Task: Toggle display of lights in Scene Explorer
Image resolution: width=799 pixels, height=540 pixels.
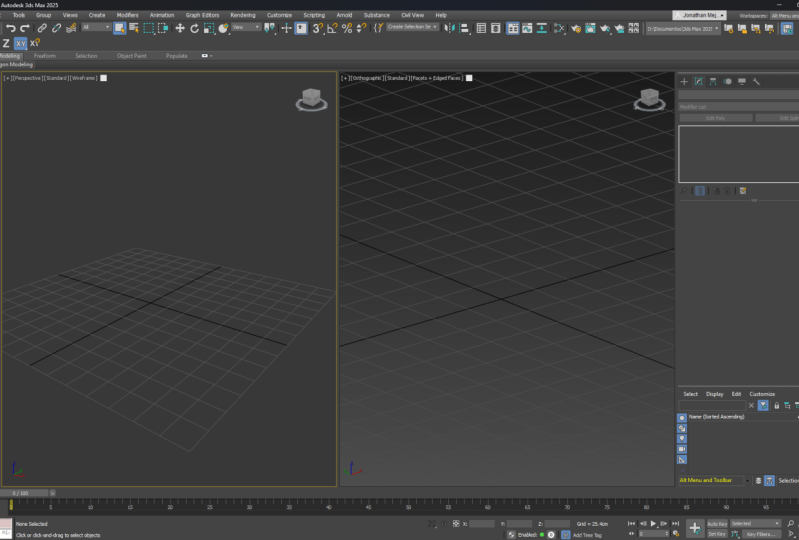Action: (682, 439)
